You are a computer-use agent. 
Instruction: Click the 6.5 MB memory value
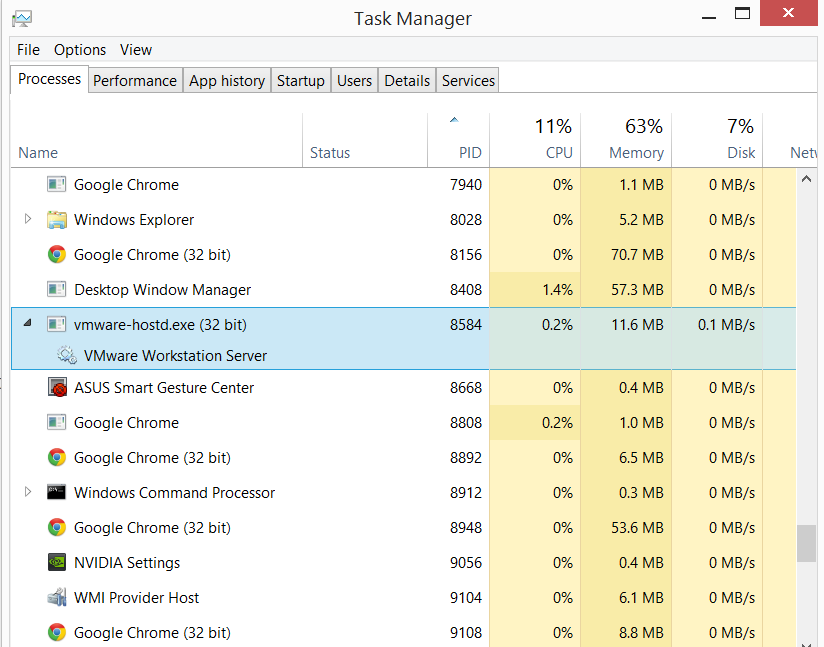[x=641, y=457]
